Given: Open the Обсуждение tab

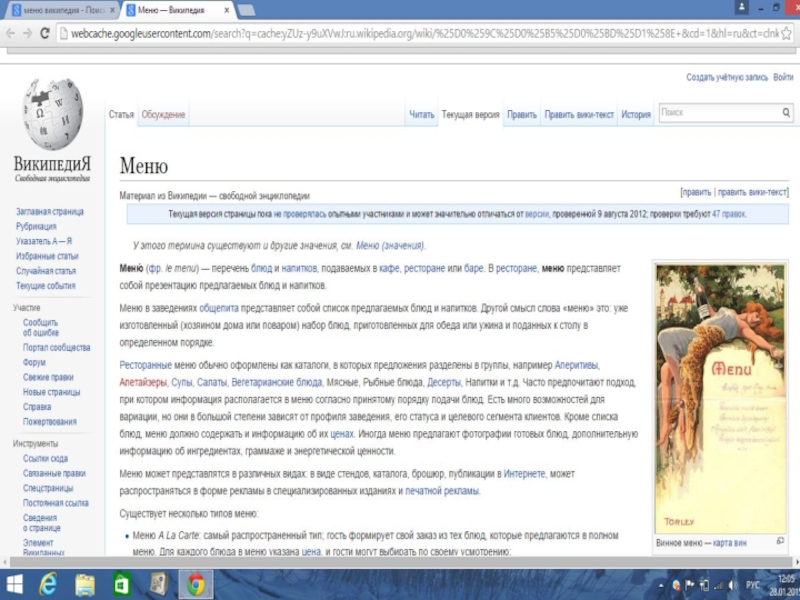Looking at the screenshot, I should tap(163, 115).
